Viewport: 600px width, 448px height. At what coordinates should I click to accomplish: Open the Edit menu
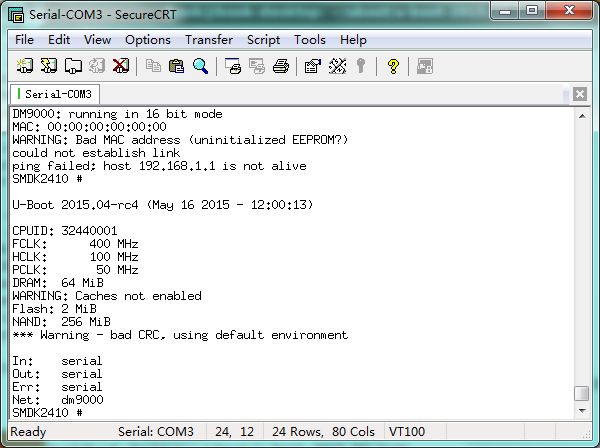click(59, 40)
